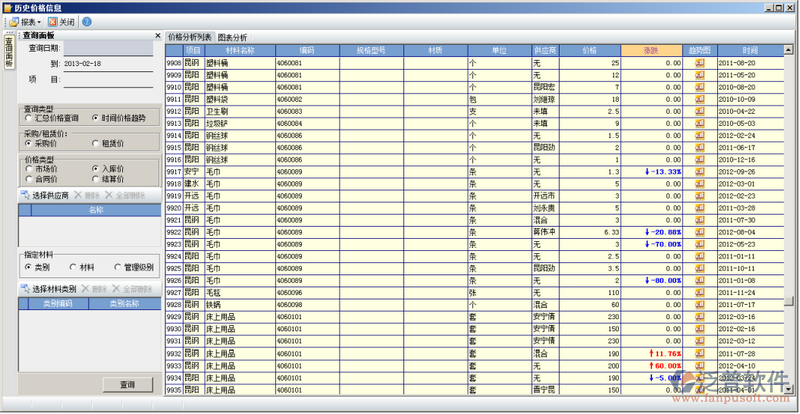
Task: Open the blue help question-mark icon
Action: [x=87, y=21]
